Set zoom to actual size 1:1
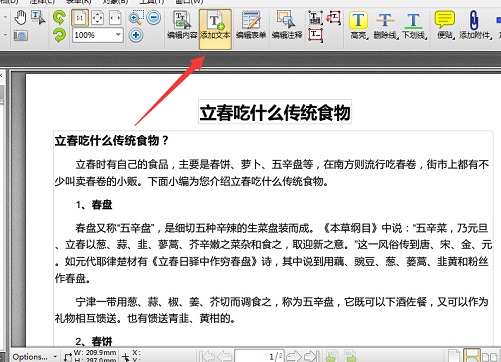 tap(80, 18)
